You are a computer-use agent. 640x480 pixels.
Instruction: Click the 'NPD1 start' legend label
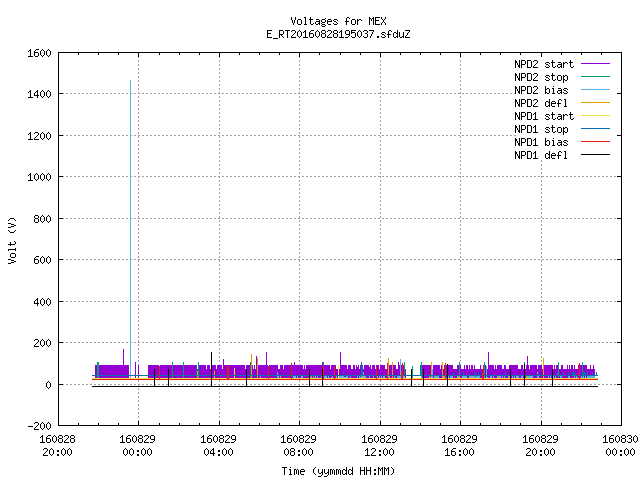coord(544,116)
